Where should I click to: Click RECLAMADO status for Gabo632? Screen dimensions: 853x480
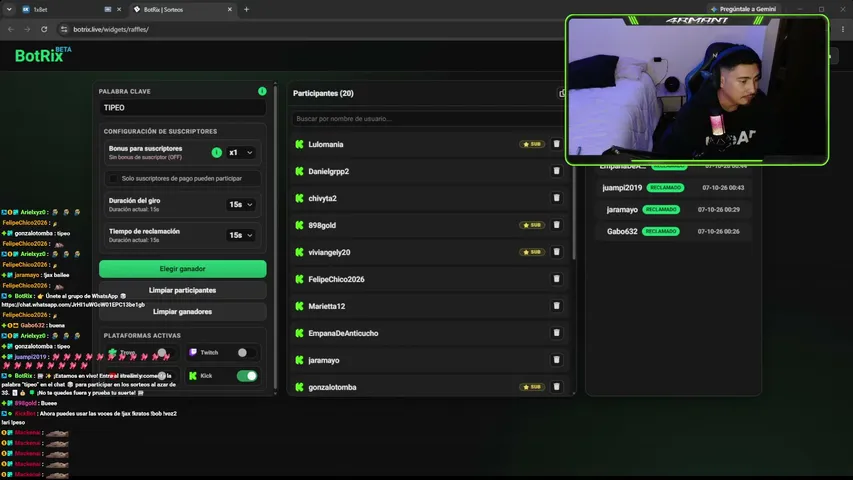(661, 231)
